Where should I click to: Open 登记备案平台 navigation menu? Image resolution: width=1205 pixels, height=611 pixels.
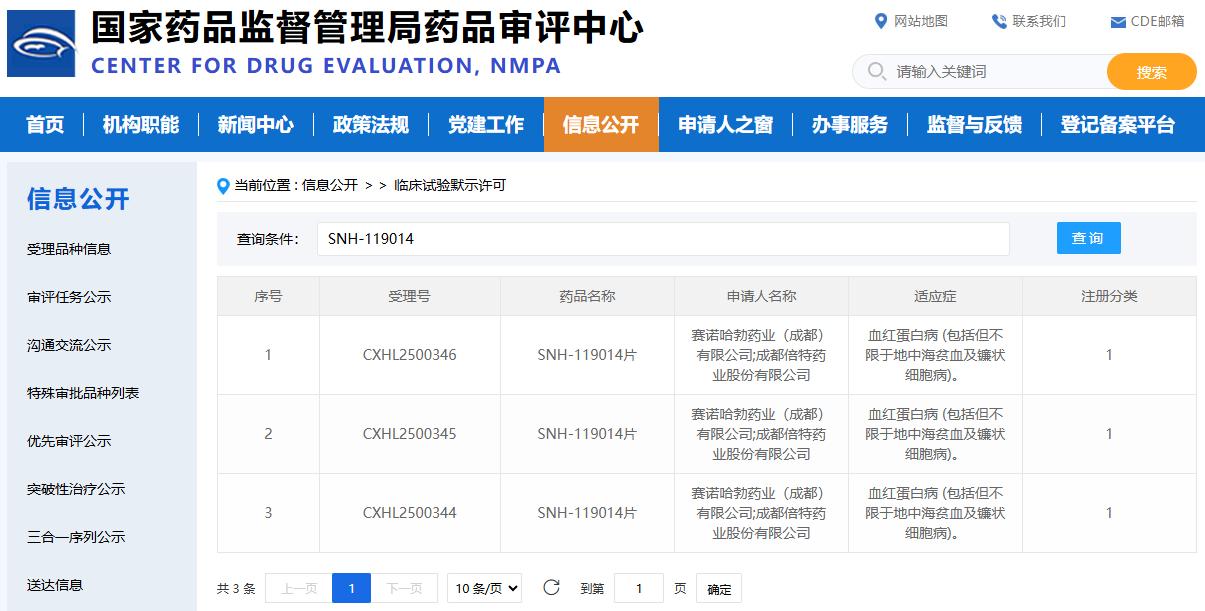(x=1118, y=125)
